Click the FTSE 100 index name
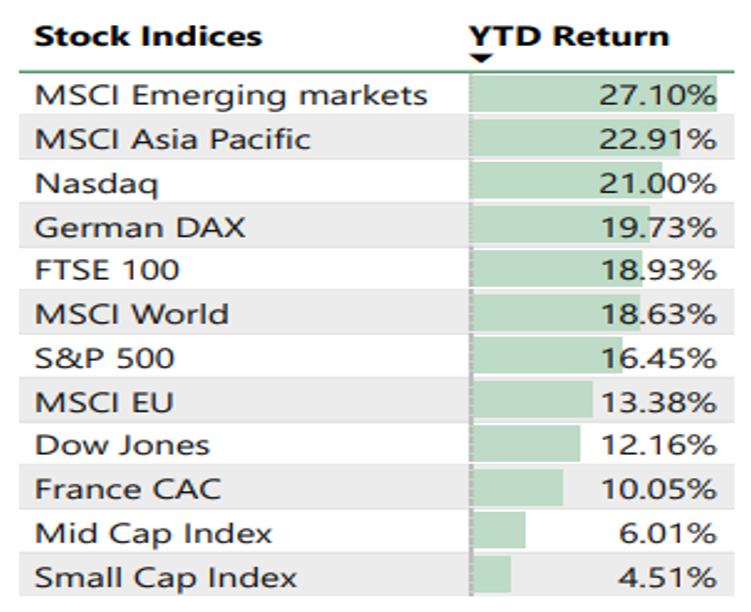751x612 pixels. [x=107, y=271]
